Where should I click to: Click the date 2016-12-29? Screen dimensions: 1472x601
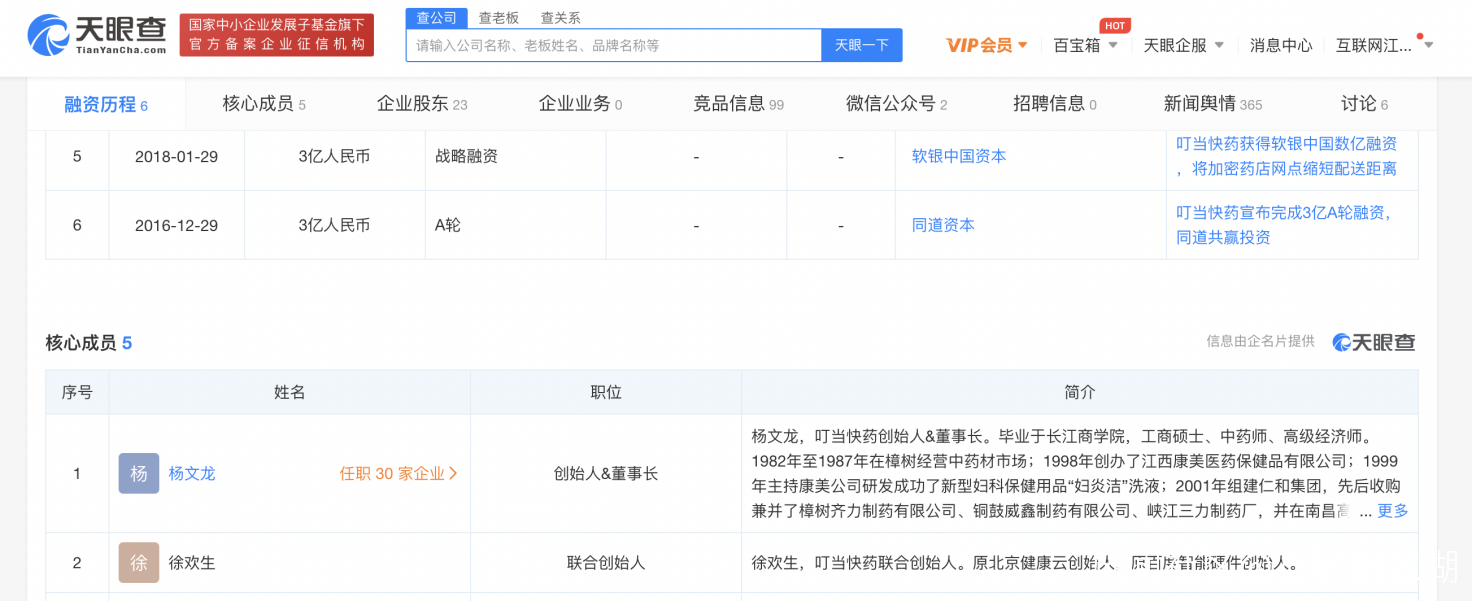[x=176, y=225]
